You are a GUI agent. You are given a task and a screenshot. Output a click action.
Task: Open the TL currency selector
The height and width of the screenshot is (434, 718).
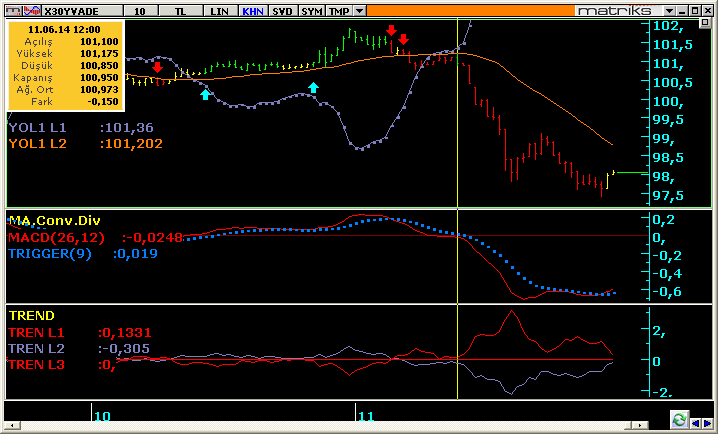(181, 10)
